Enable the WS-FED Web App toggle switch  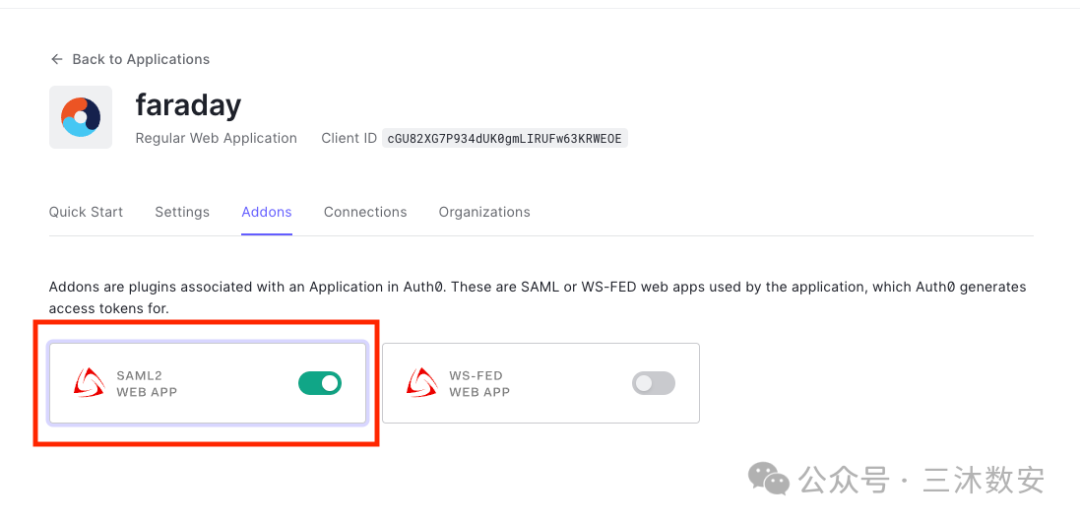coord(654,383)
